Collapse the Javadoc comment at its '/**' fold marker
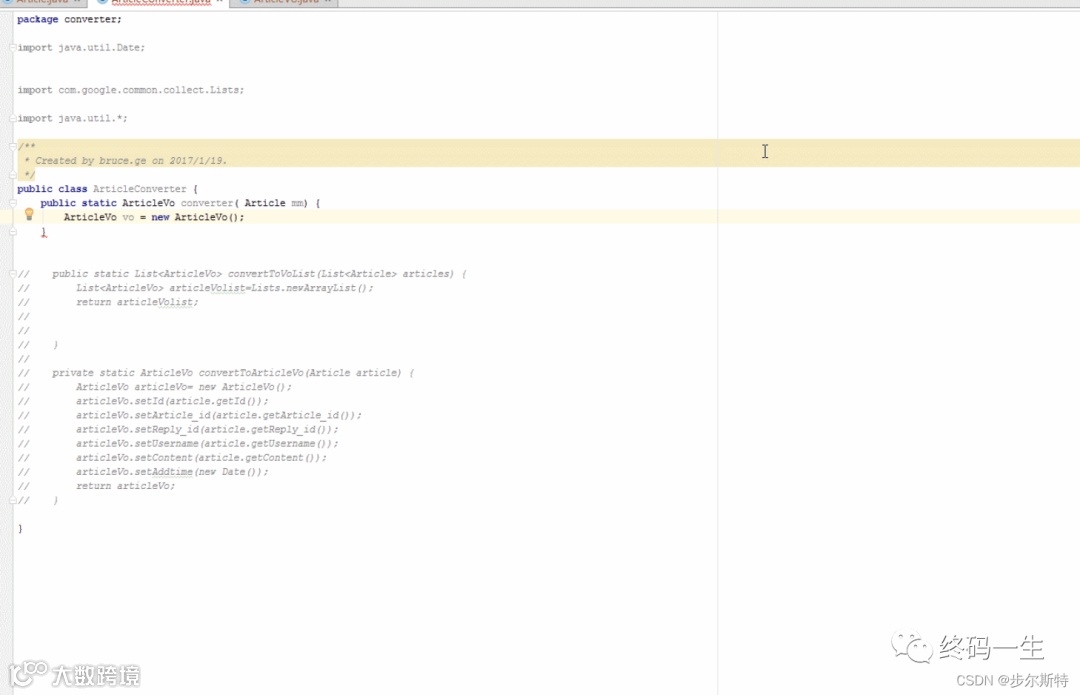 [x=13, y=146]
